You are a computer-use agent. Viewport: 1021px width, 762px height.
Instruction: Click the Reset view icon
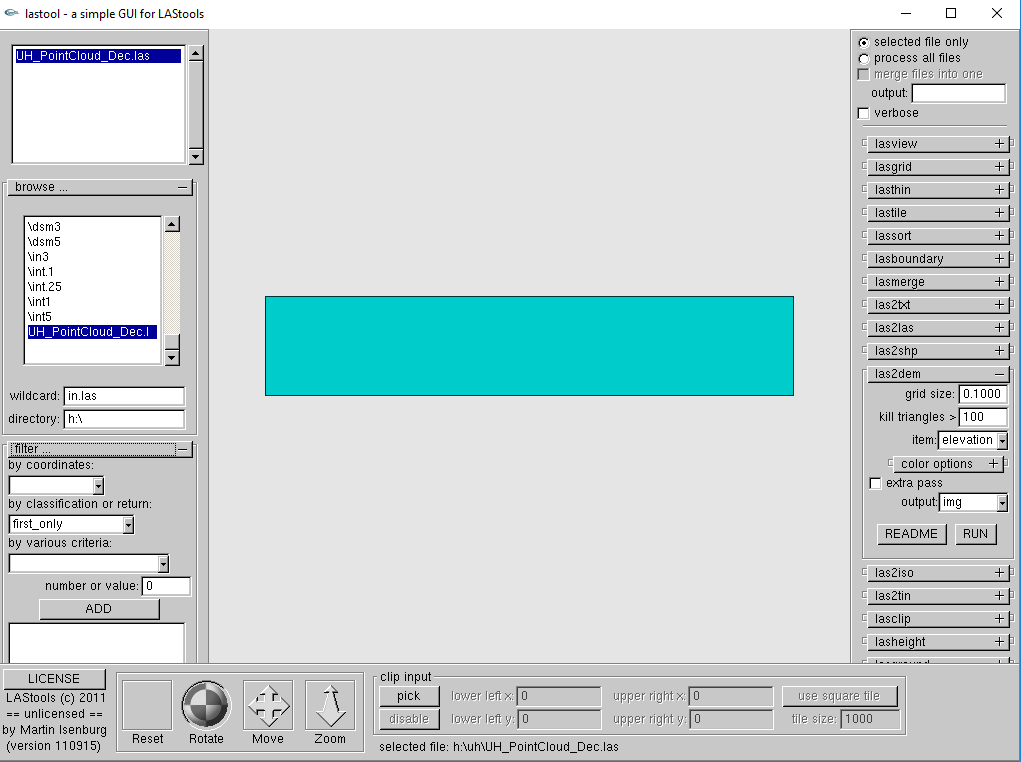tap(147, 705)
